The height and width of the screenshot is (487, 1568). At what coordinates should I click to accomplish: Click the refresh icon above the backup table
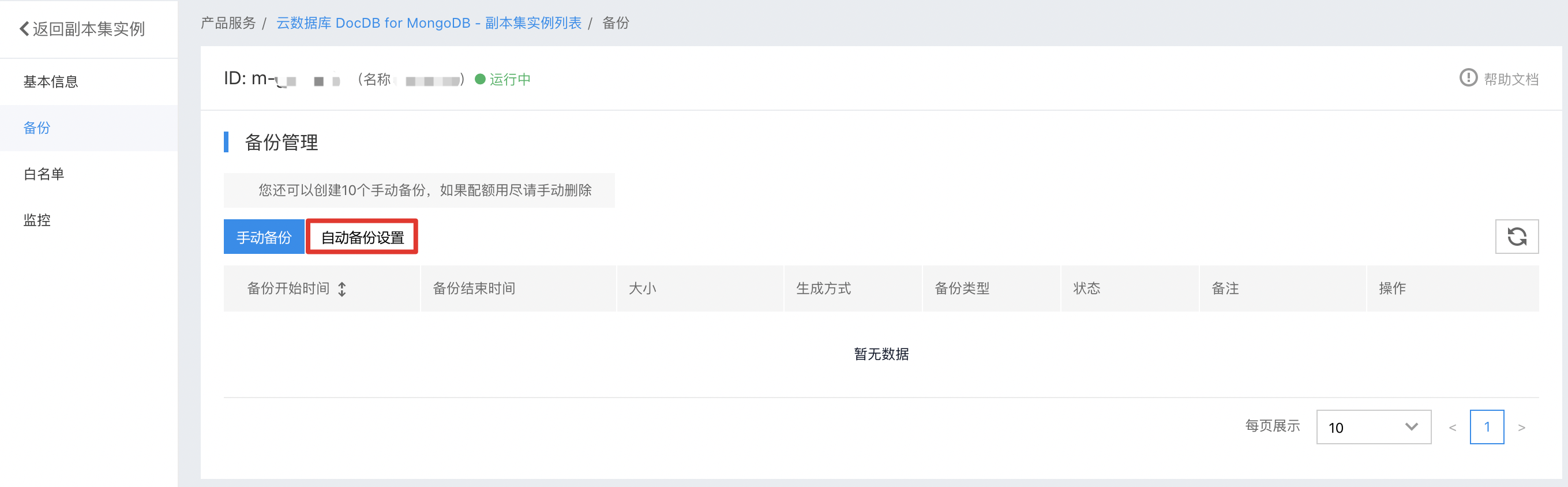[1516, 236]
